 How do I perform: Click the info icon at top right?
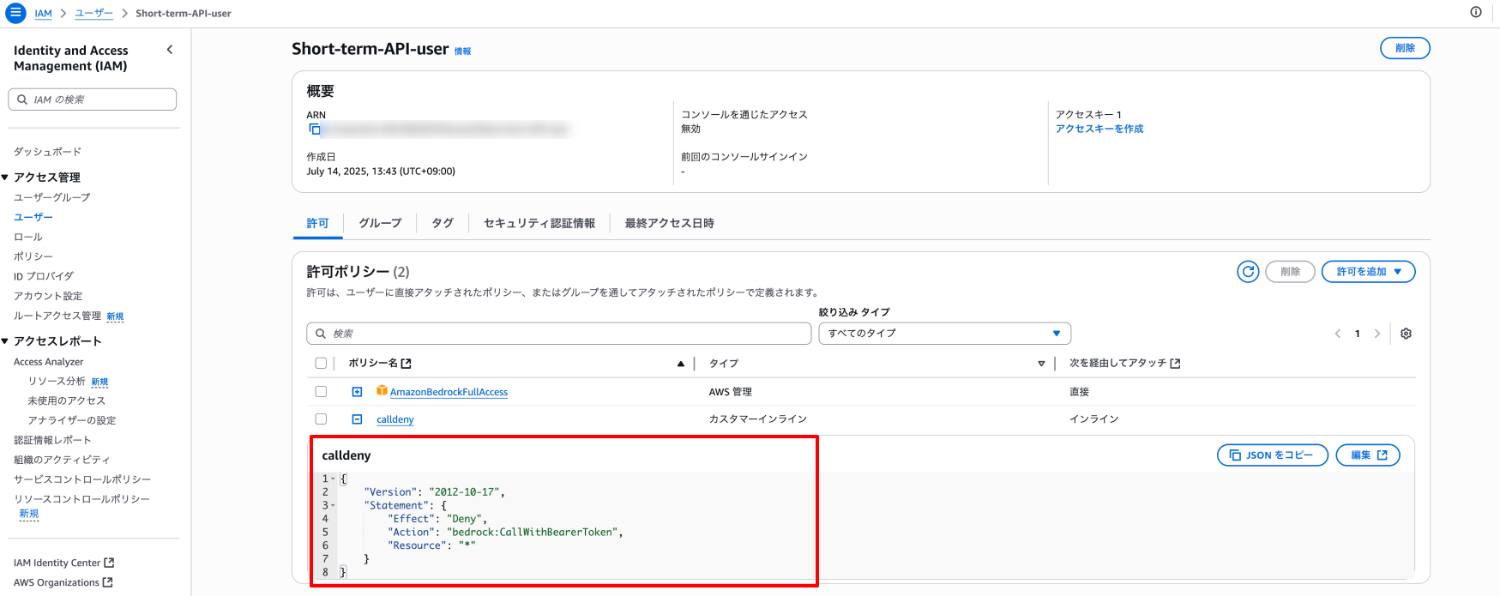(x=1476, y=12)
